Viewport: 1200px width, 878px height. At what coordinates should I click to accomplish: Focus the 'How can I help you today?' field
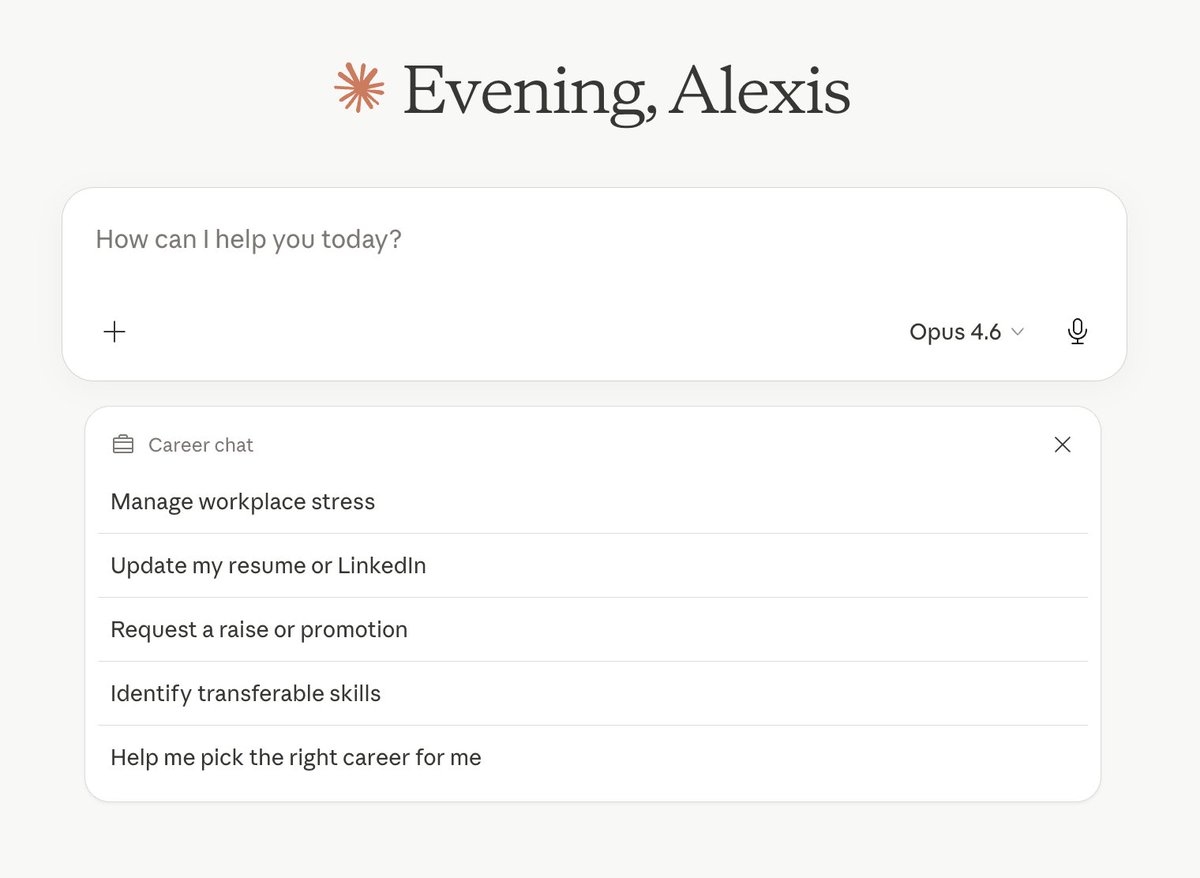coord(594,240)
